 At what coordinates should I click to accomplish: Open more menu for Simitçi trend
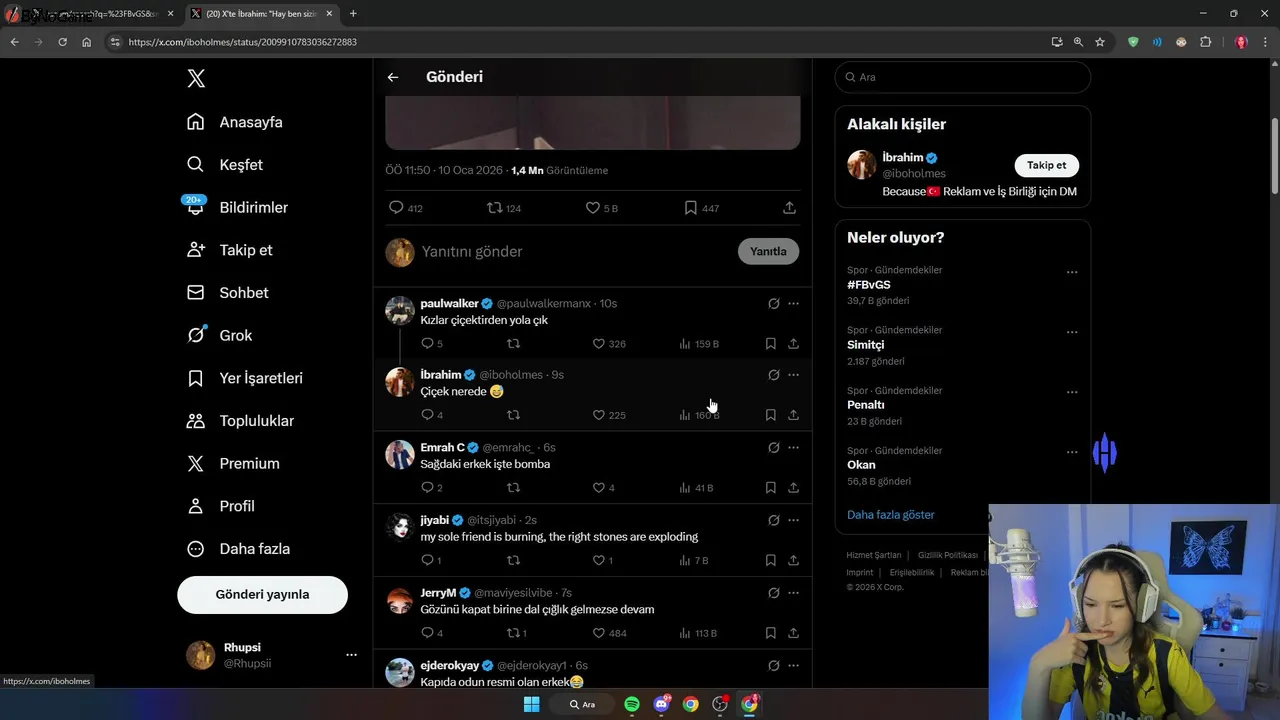click(x=1072, y=332)
